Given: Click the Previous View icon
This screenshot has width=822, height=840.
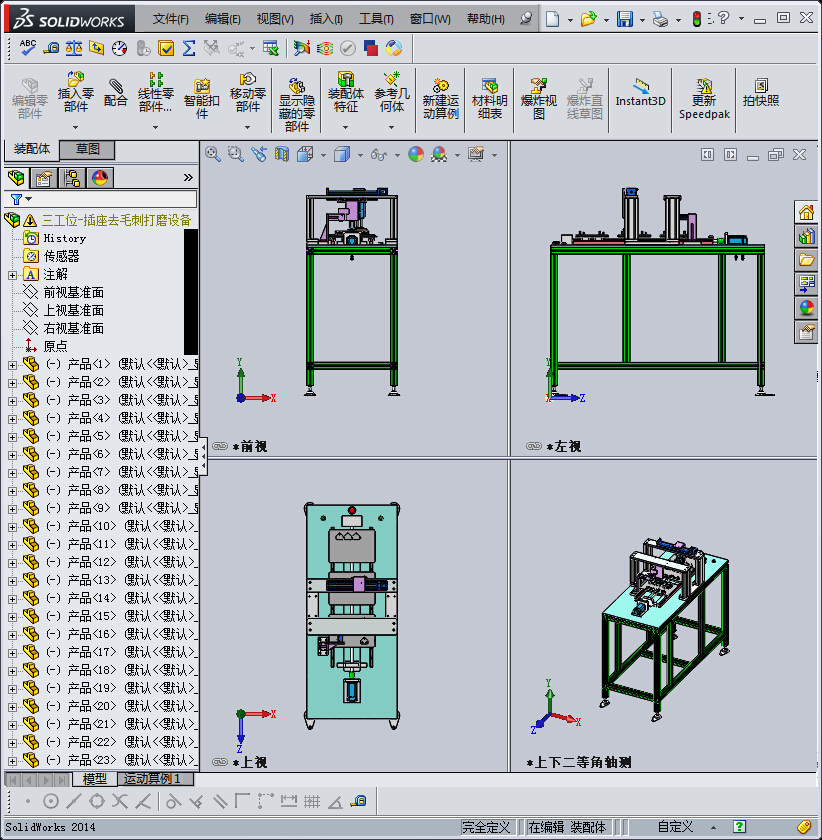Looking at the screenshot, I should (x=259, y=154).
